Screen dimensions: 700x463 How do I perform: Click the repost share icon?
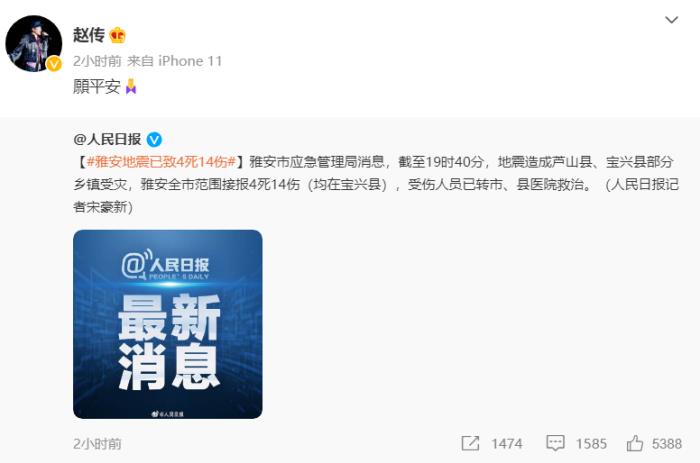coord(470,443)
